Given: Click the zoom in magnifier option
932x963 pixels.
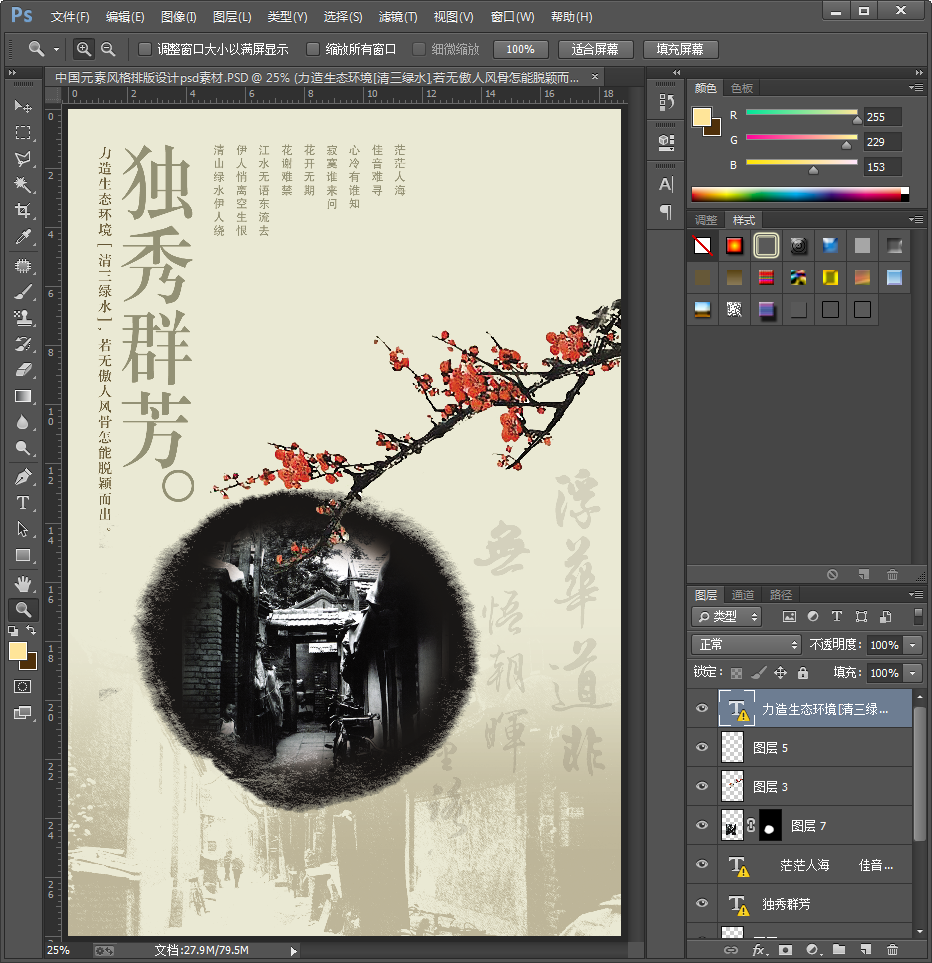Looking at the screenshot, I should (x=83, y=49).
